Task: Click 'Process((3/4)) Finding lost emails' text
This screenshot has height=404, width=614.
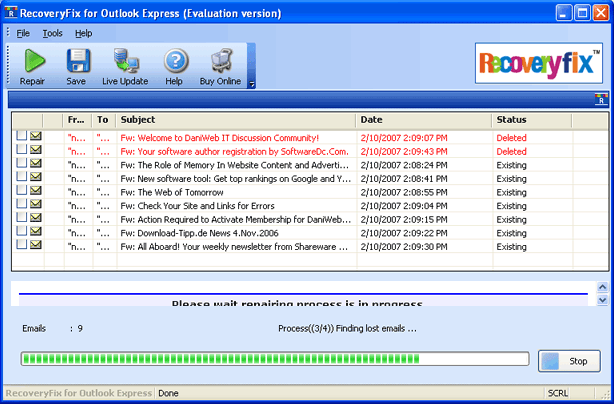Action: [347, 329]
